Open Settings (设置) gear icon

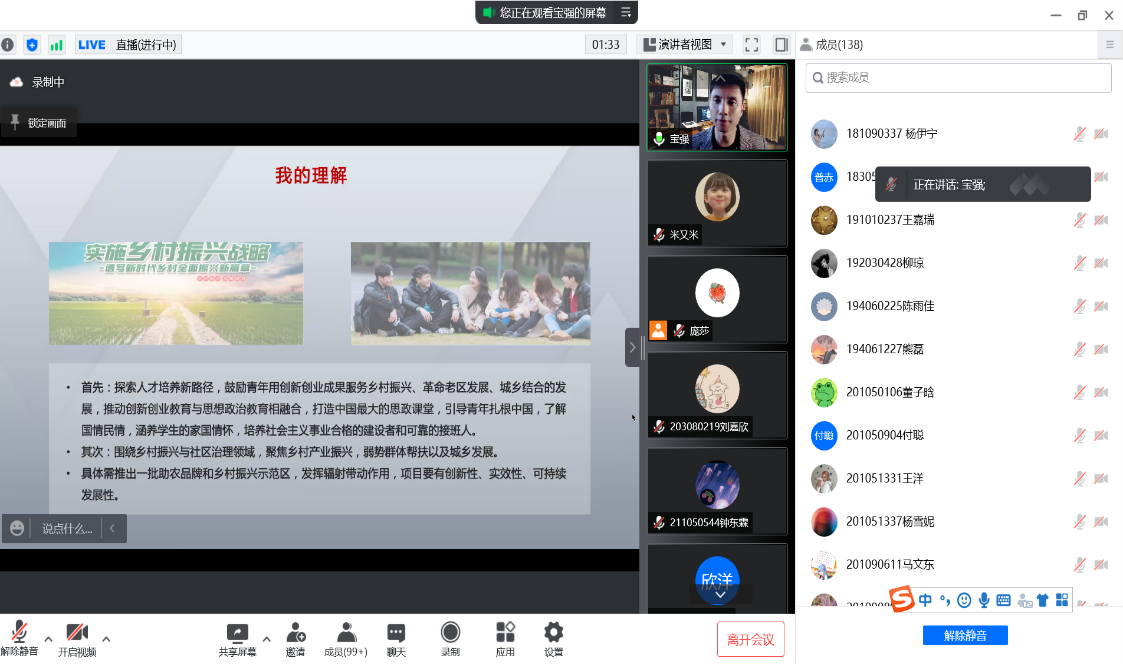coord(553,638)
